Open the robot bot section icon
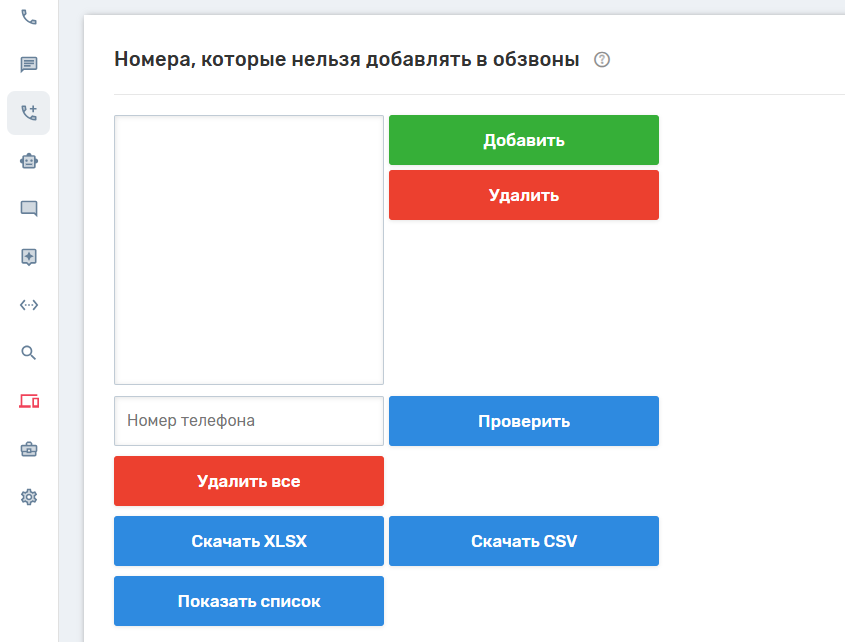Viewport: 845px width, 642px height. (29, 161)
